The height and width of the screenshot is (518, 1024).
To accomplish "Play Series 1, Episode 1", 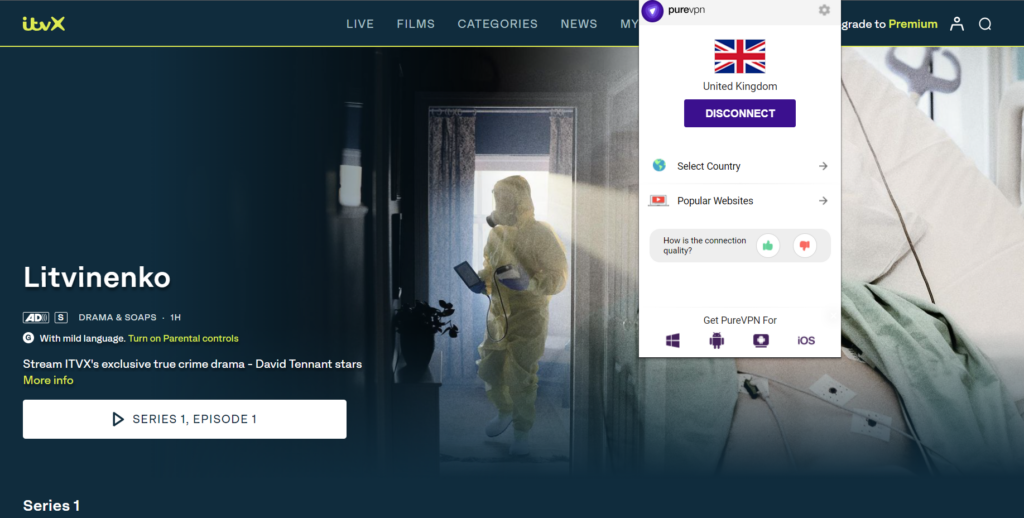I will 185,419.
